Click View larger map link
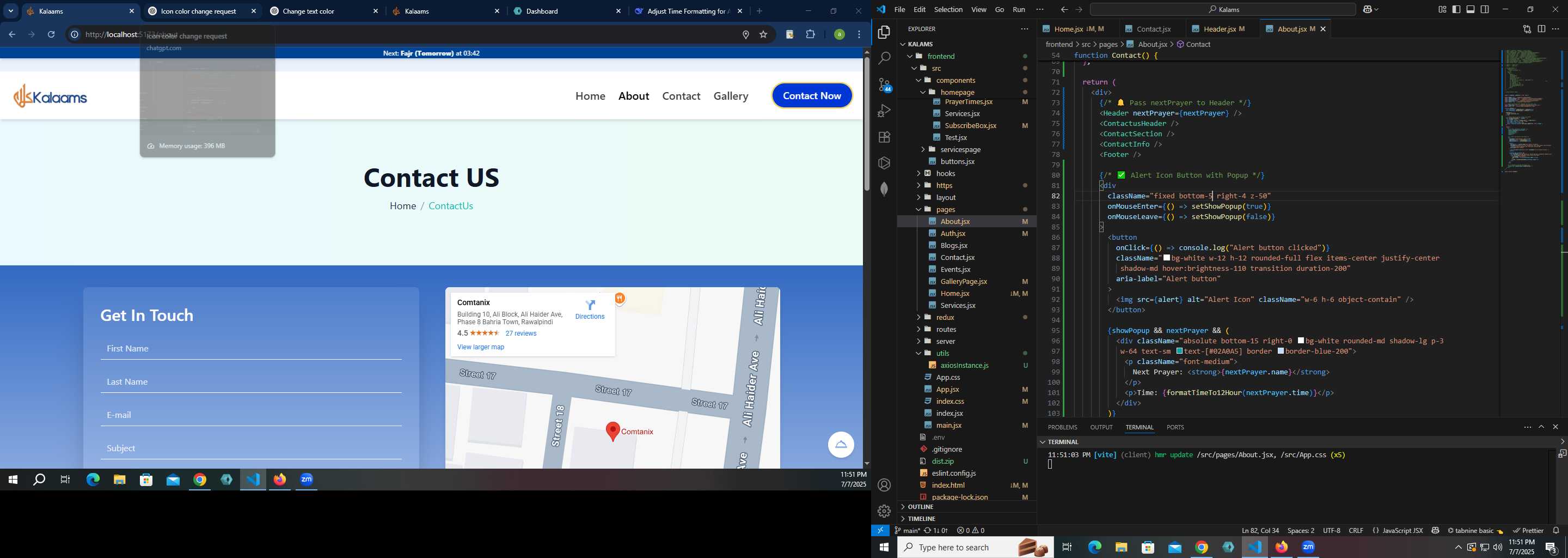1568x558 pixels. pyautogui.click(x=480, y=347)
